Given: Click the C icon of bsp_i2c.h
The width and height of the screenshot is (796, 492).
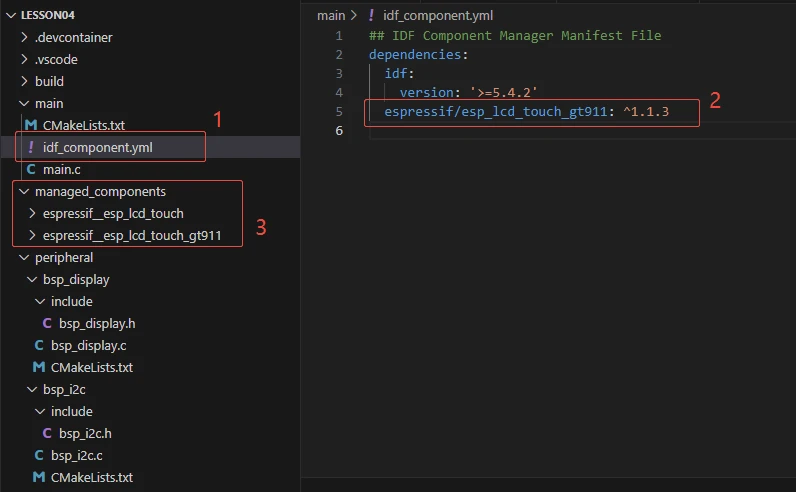Looking at the screenshot, I should point(47,433).
